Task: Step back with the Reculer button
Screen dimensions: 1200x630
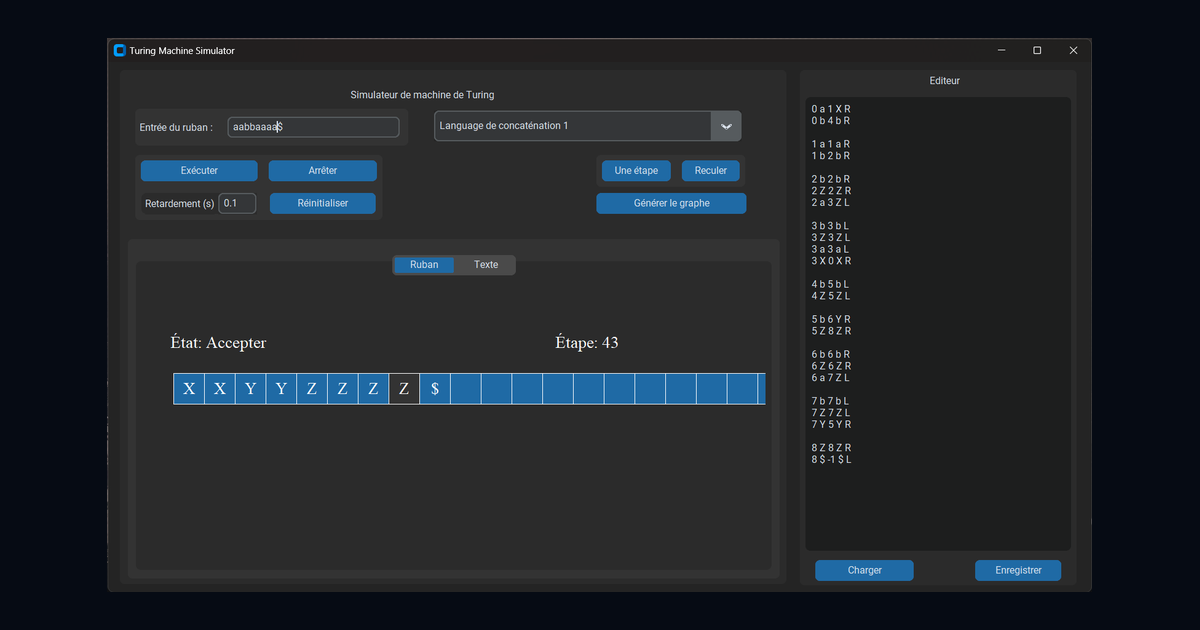Action: pyautogui.click(x=711, y=171)
